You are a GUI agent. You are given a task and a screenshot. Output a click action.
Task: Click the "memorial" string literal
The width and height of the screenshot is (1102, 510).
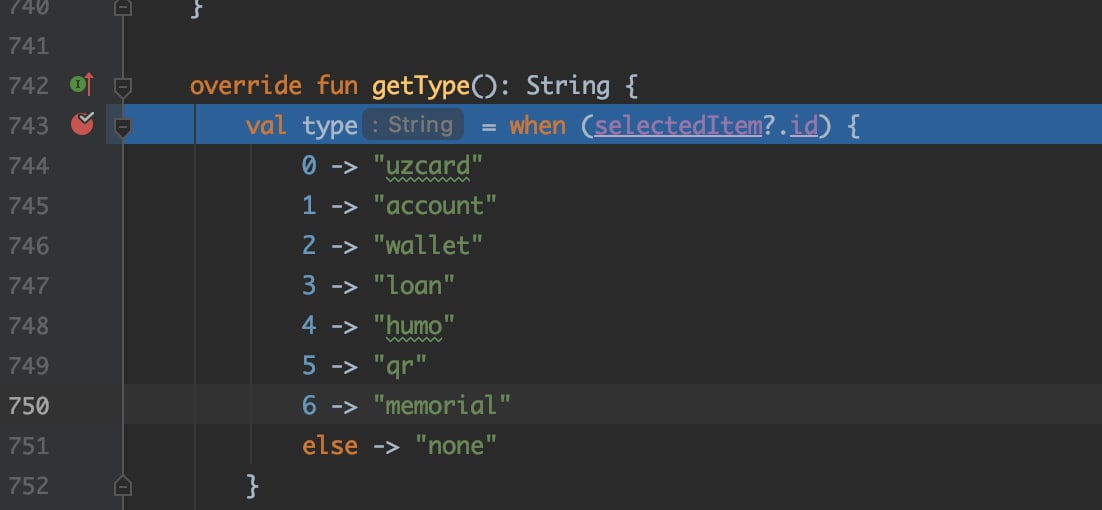[x=442, y=406]
